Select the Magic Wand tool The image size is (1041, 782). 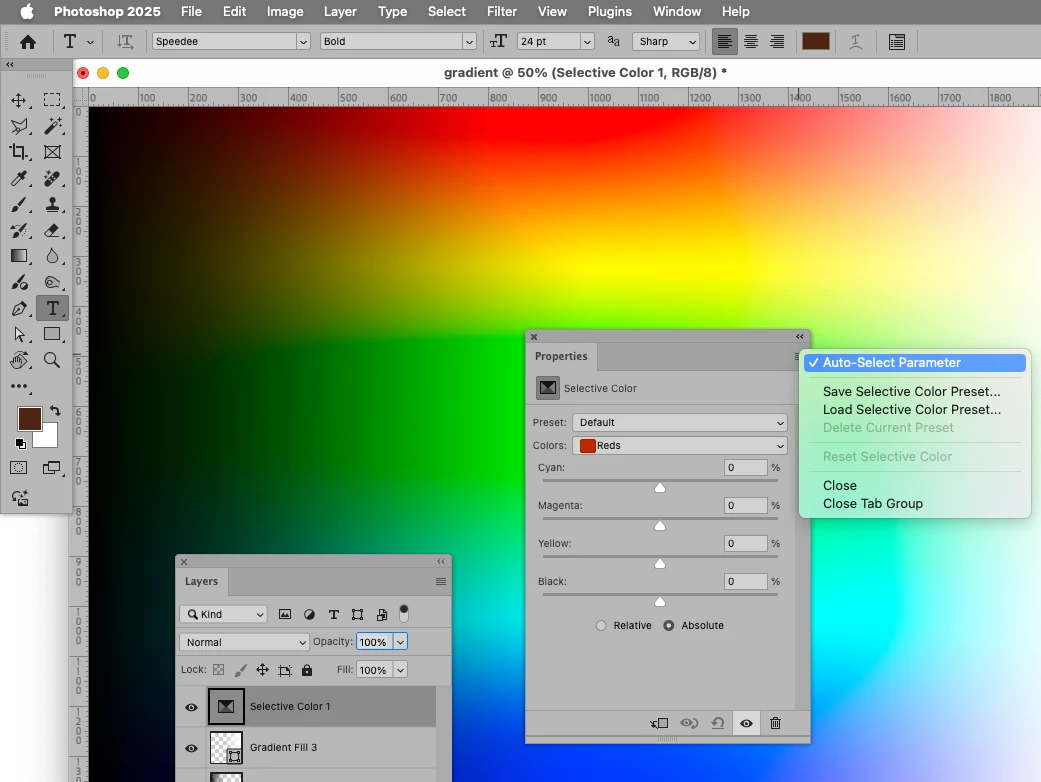tap(52, 126)
